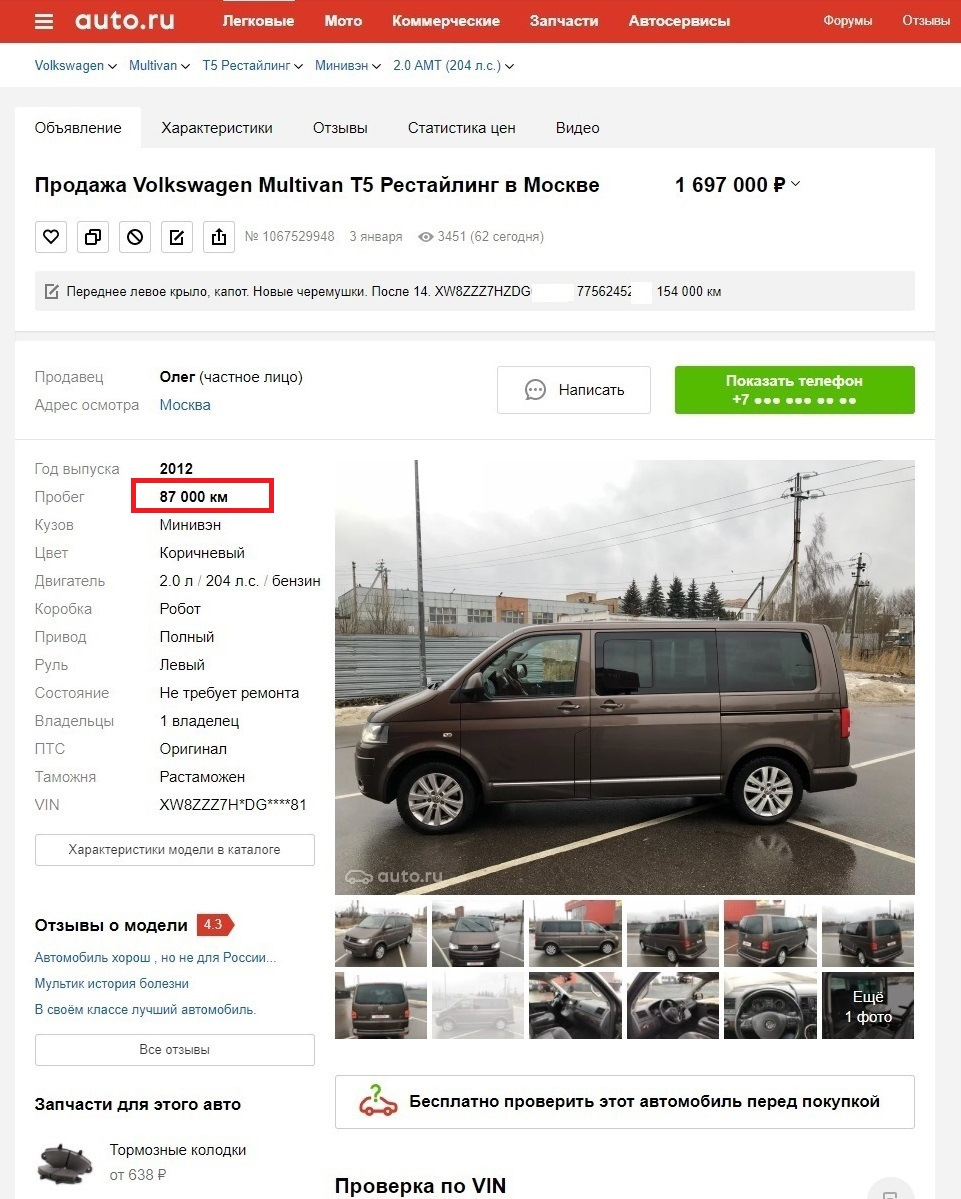Expand the 2.0 AMT engine dropdown

click(453, 66)
